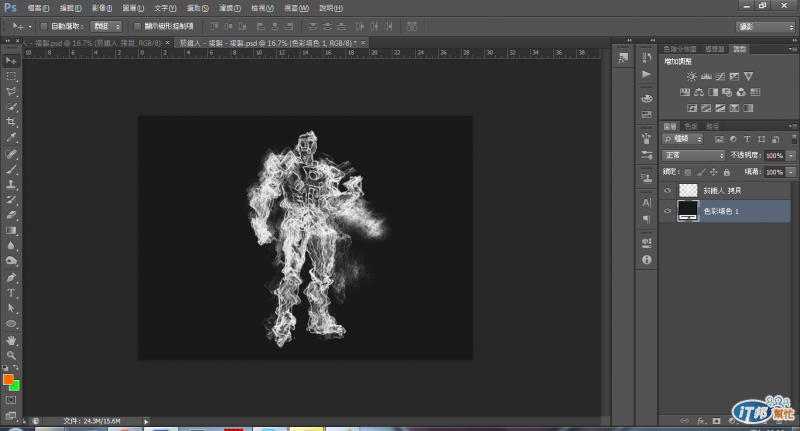Screen dimensions: 800x431
Task: Pick the Zoom magnifier tool
Action: pyautogui.click(x=11, y=355)
